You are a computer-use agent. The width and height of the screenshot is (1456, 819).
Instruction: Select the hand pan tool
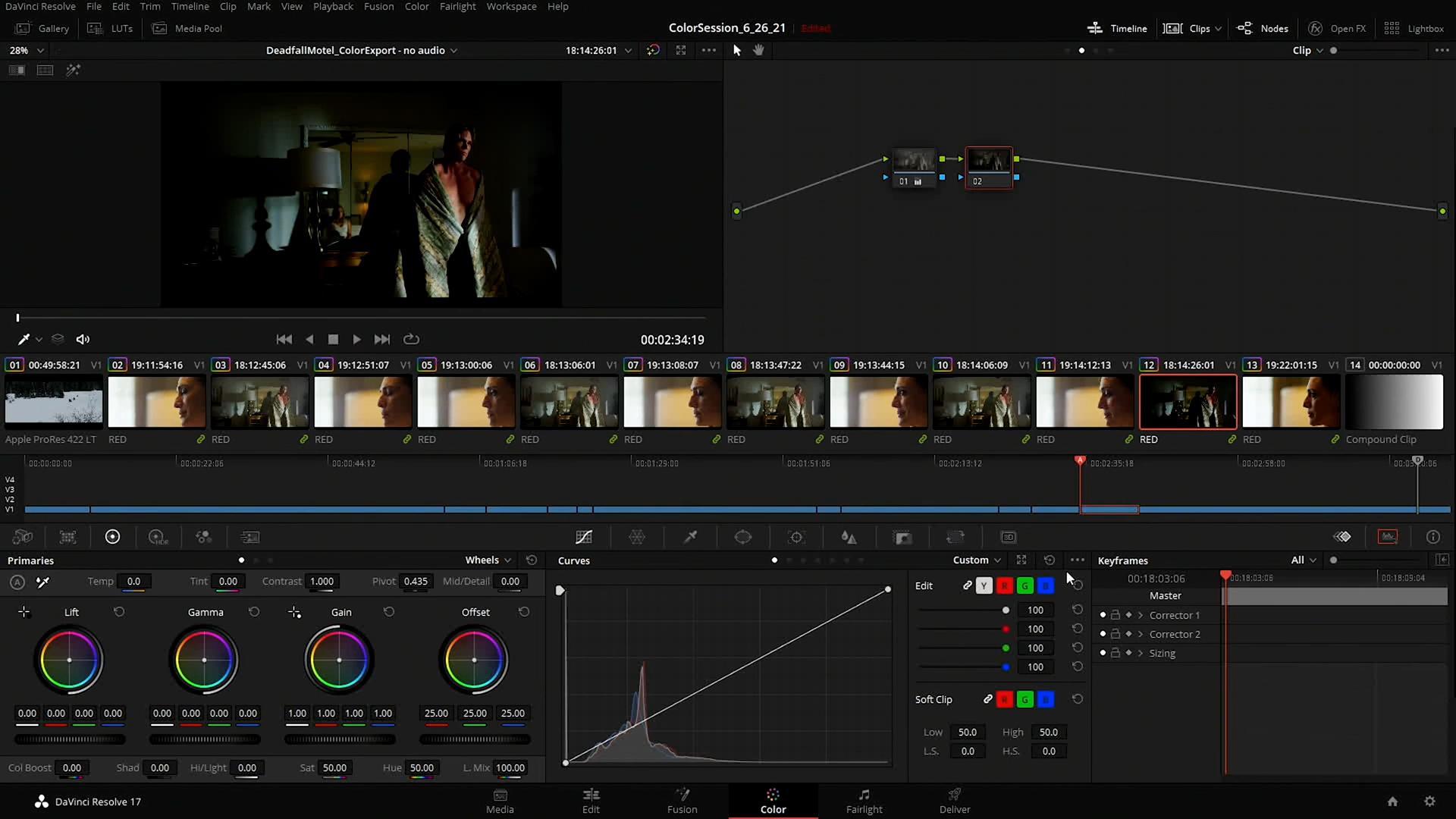click(x=758, y=50)
